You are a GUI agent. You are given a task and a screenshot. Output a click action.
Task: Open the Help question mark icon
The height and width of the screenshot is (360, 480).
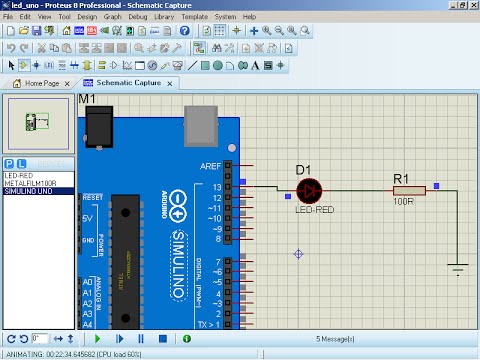tap(185, 31)
